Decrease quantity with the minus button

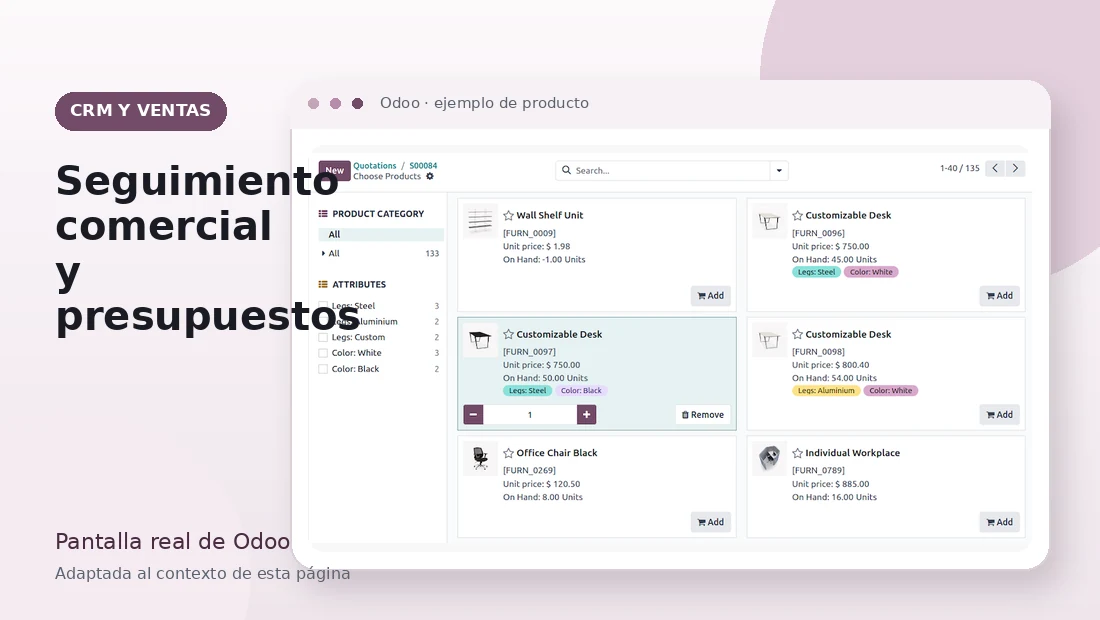click(x=474, y=415)
